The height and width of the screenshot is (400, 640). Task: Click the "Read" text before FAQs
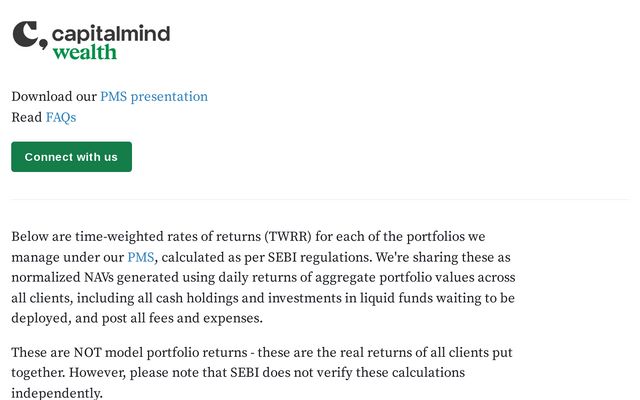[x=26, y=117]
